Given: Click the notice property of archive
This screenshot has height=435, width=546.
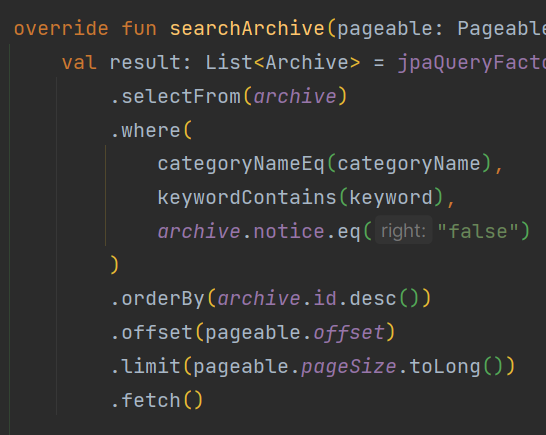Looking at the screenshot, I should (x=289, y=232).
